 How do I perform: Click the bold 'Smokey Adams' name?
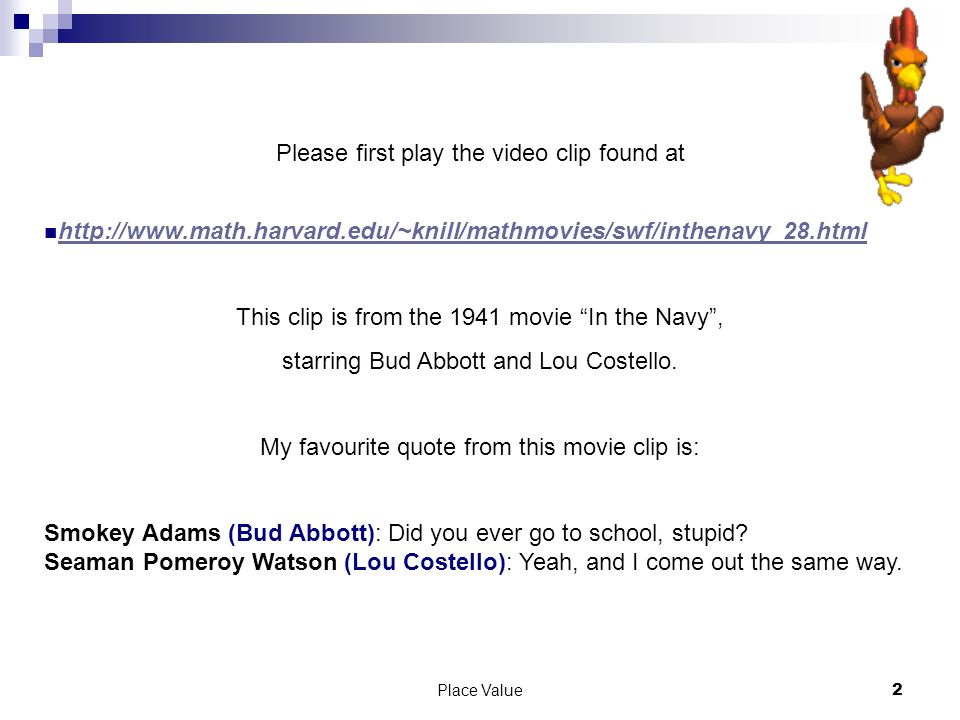[132, 533]
